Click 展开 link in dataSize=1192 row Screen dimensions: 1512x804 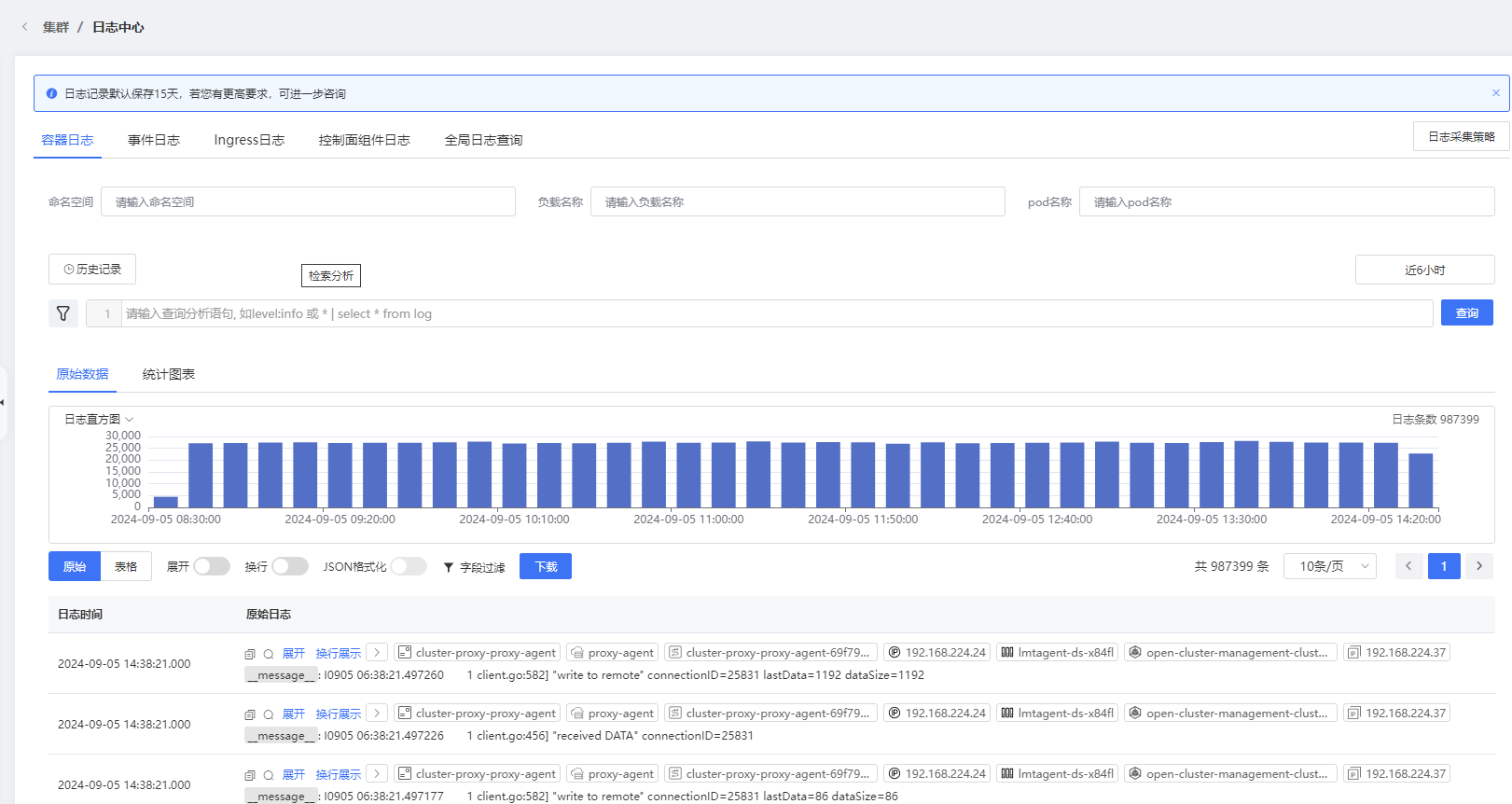tap(294, 654)
